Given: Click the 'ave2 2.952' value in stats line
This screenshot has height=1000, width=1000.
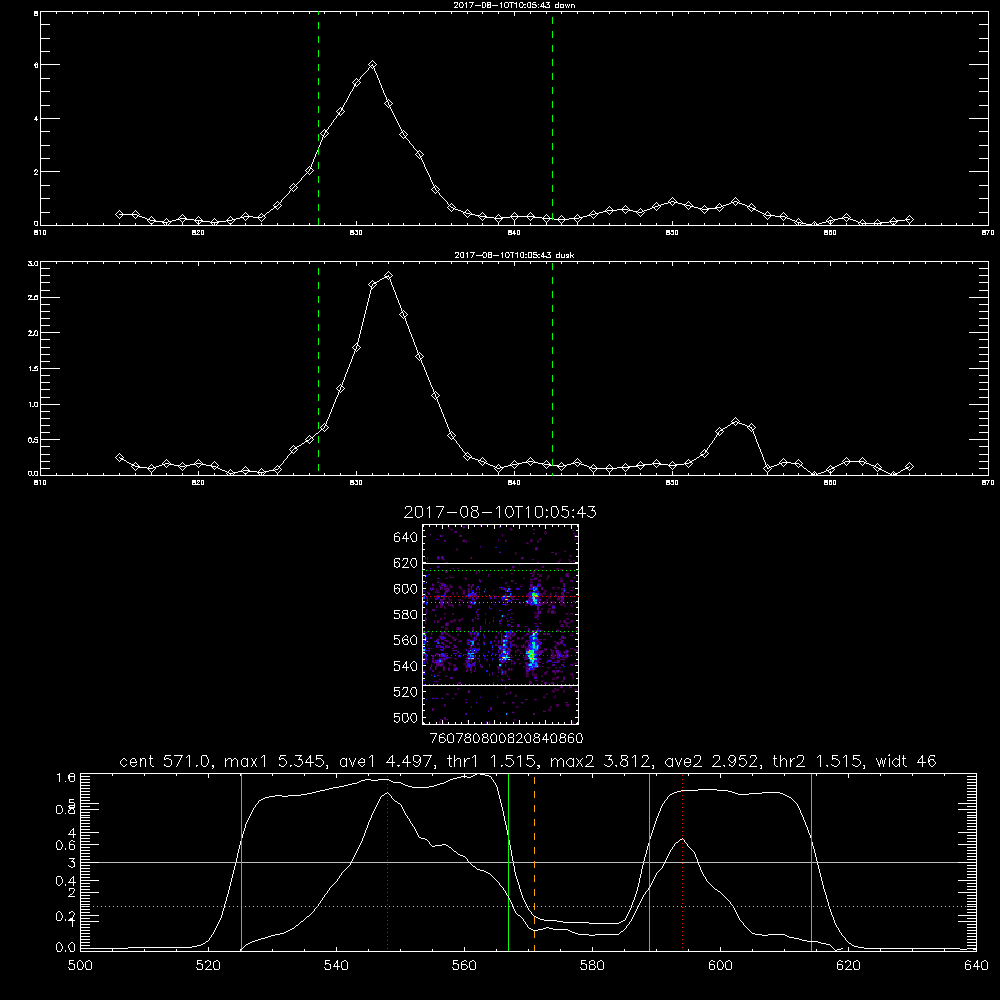Looking at the screenshot, I should point(712,761).
